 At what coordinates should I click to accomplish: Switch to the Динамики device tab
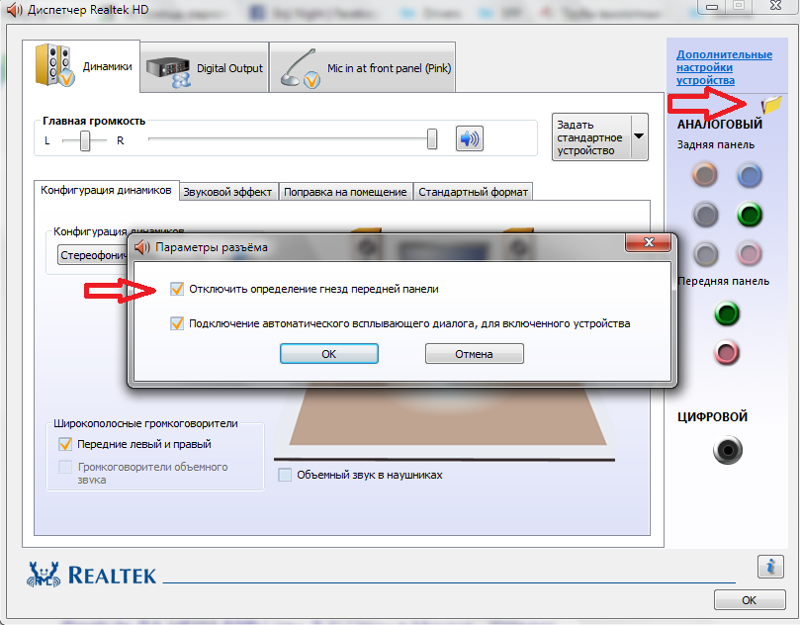click(x=82, y=66)
